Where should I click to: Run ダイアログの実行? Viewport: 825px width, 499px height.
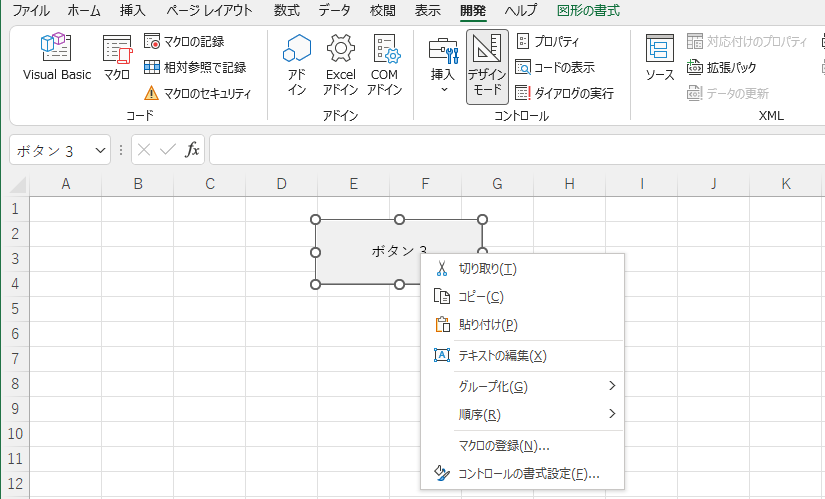tap(565, 93)
